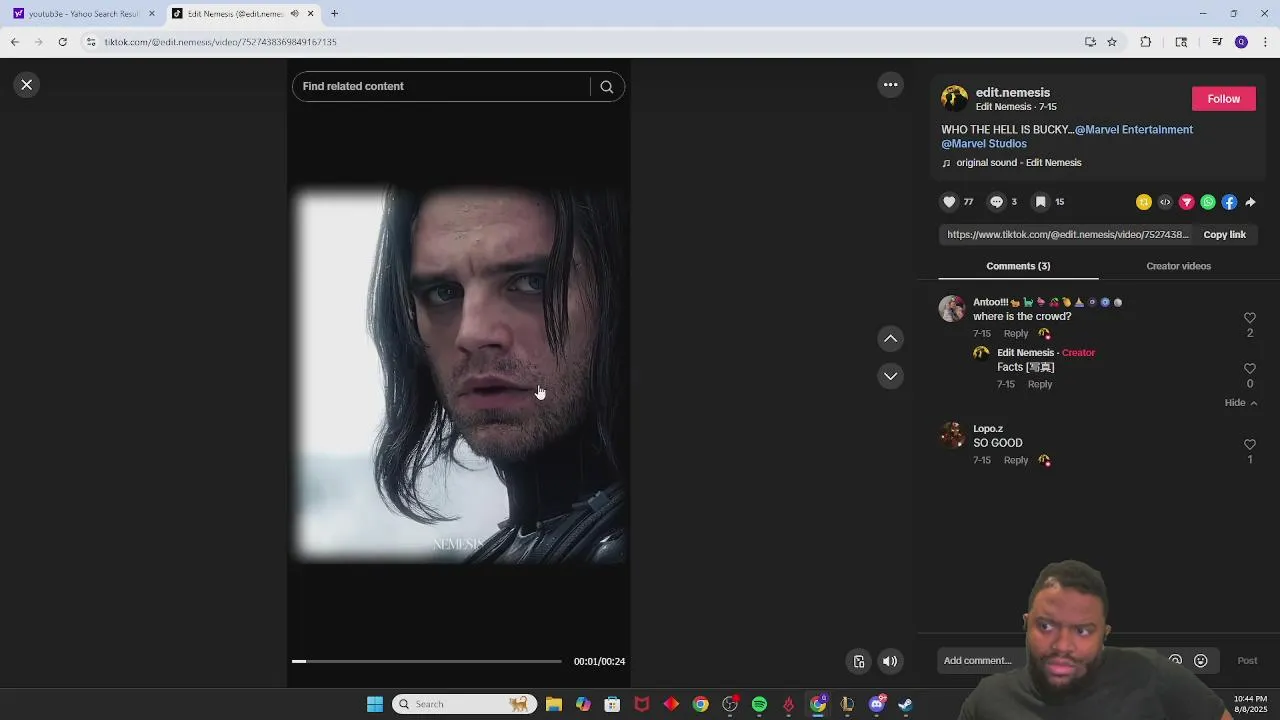1280x720 pixels.
Task: Click the Windows taskbar Search box
Action: tap(464, 705)
